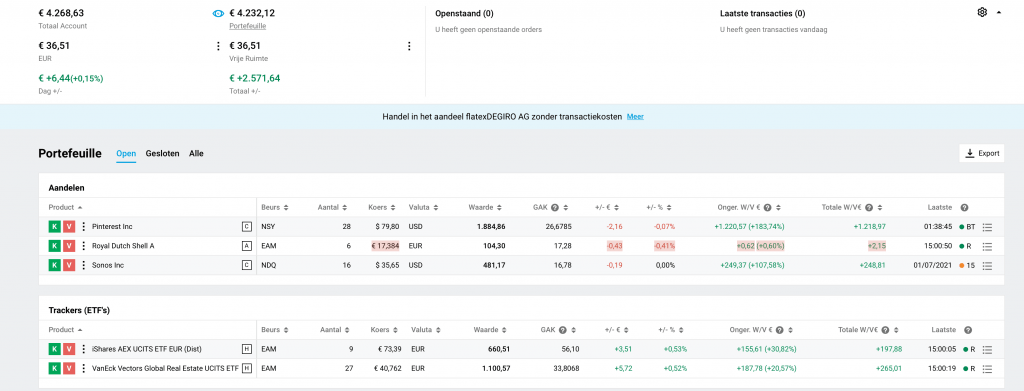Open the three-dot menu for Royal Dutch Shell A

point(83,246)
